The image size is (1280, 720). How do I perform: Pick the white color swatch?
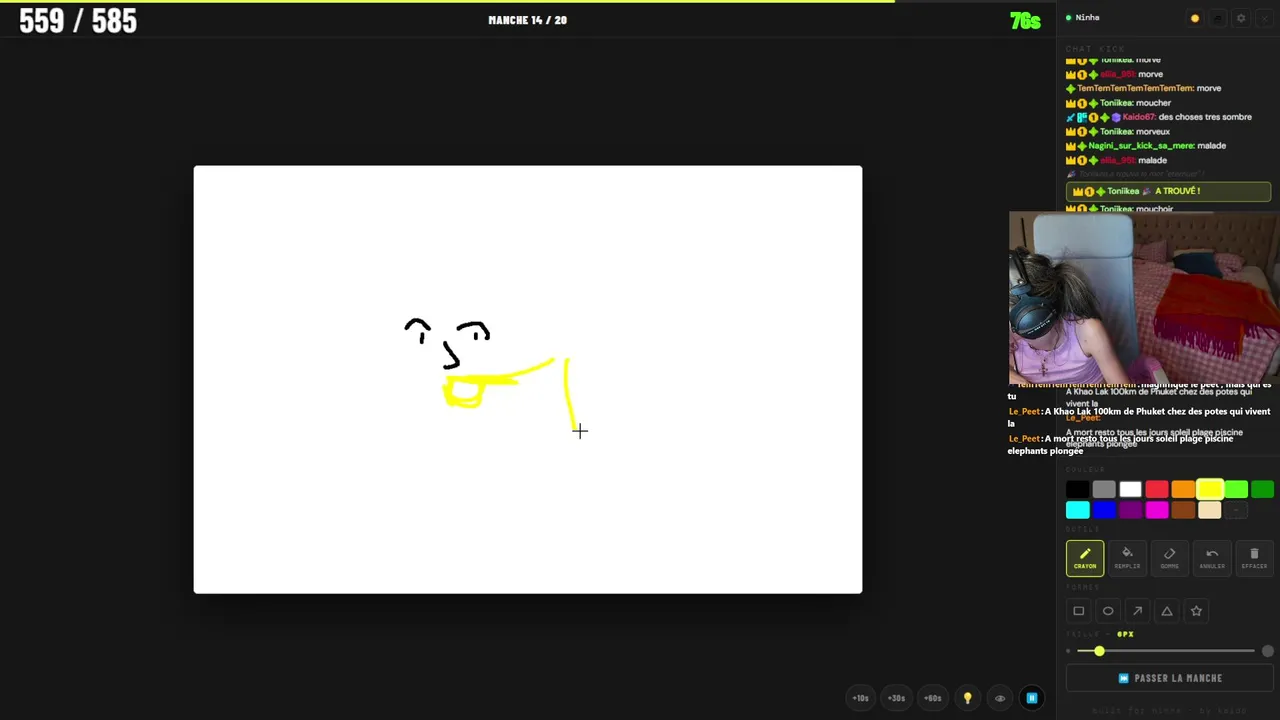tap(1130, 489)
